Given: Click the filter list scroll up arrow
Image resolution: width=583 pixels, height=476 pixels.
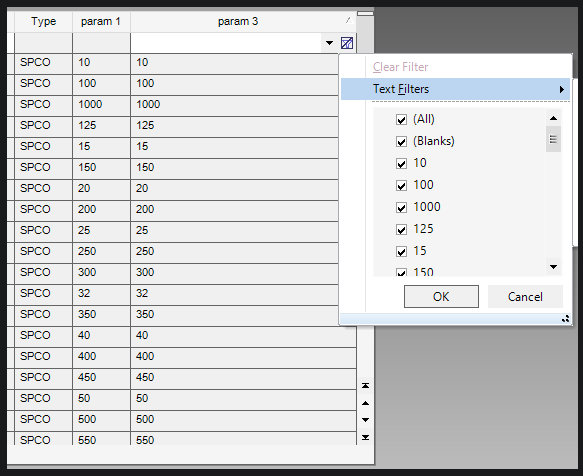Looking at the screenshot, I should (553, 118).
